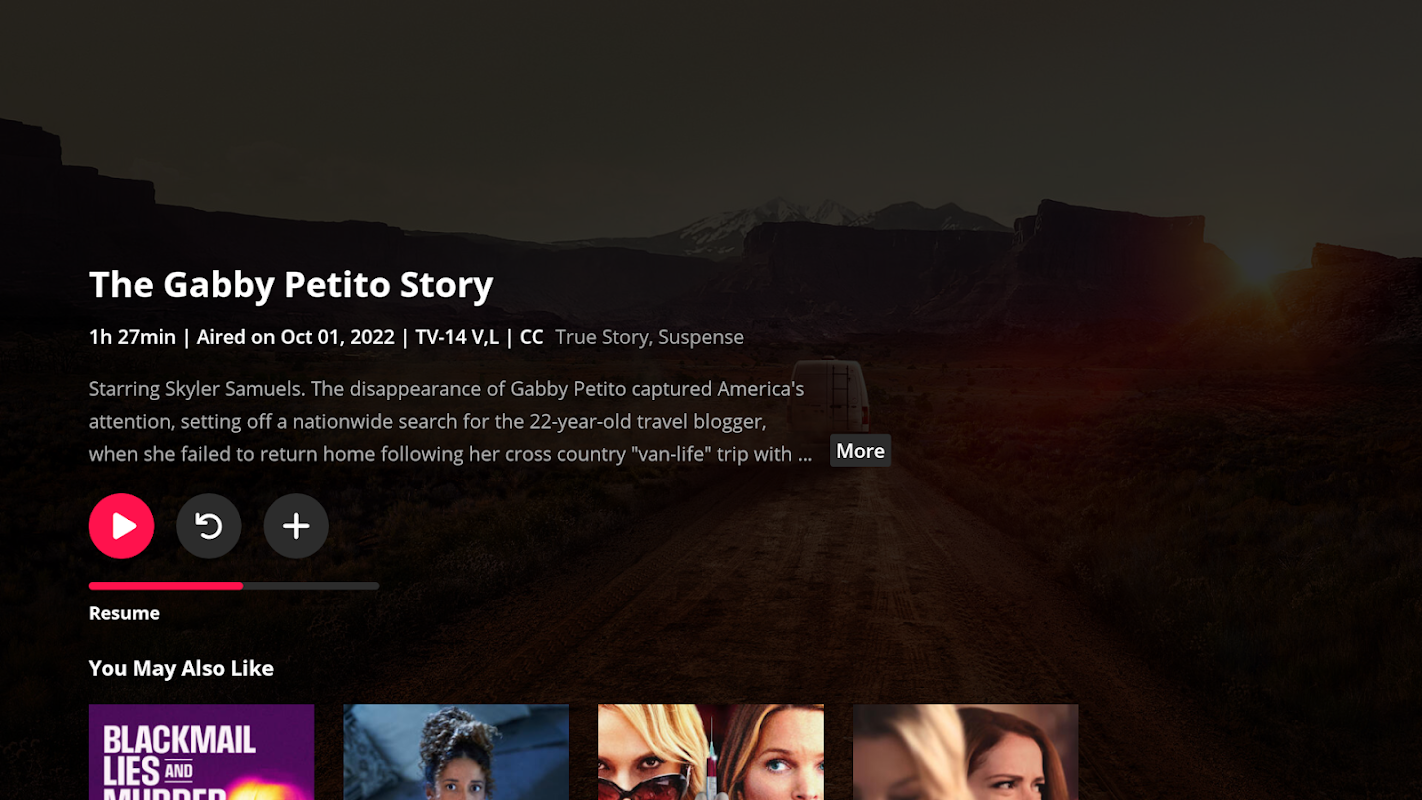Click the 1h 27min runtime text

coord(132,337)
